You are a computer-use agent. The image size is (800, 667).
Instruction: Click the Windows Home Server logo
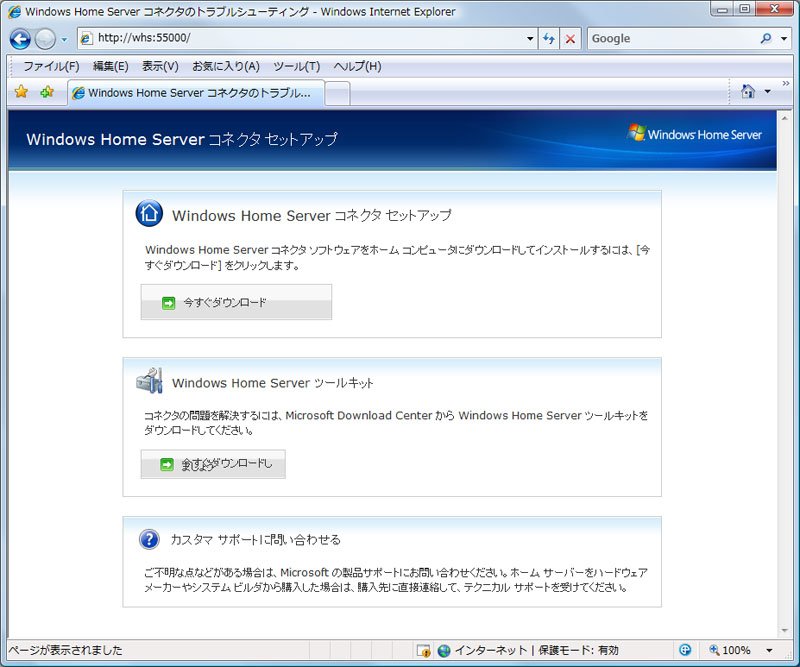click(695, 134)
